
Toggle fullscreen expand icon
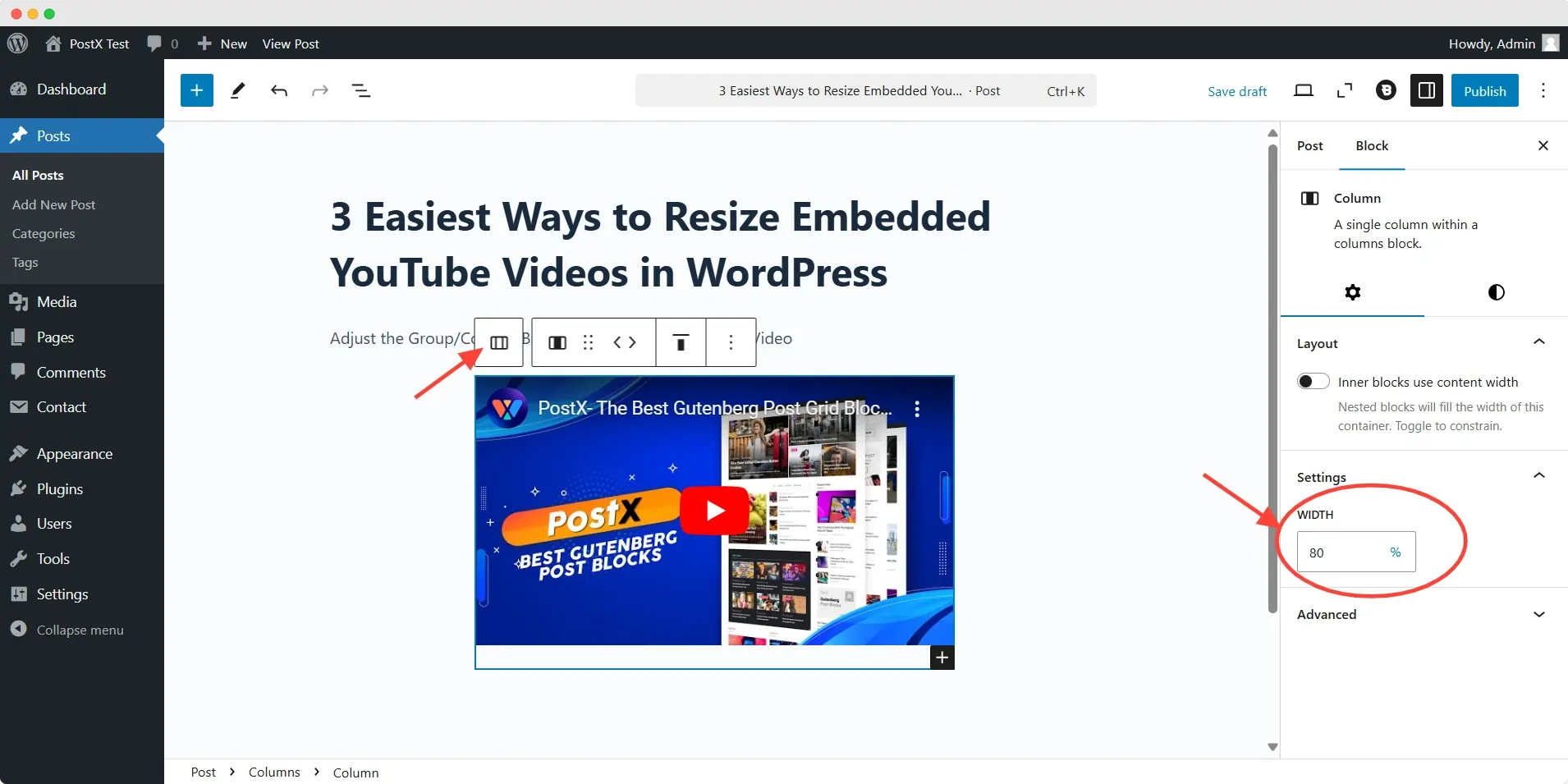(x=1345, y=90)
